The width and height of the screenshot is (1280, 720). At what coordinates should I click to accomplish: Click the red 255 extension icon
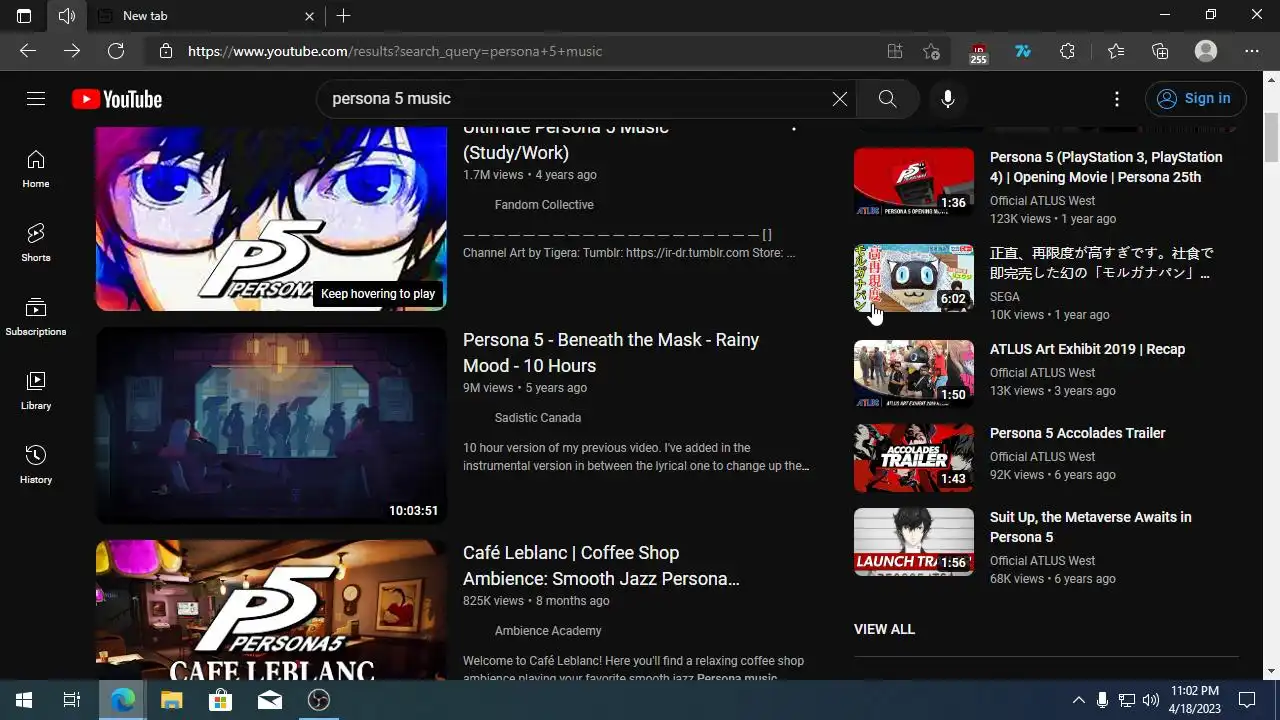click(x=979, y=52)
